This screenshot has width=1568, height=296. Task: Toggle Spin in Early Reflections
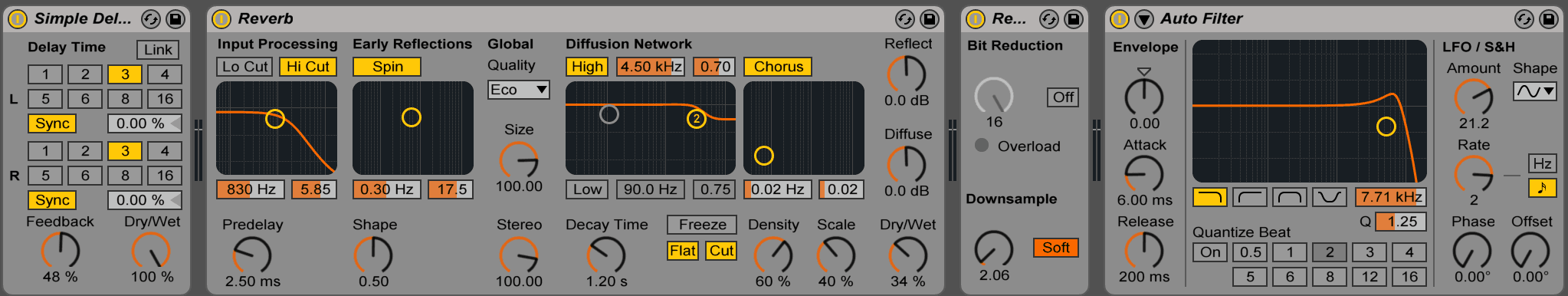coord(387,67)
